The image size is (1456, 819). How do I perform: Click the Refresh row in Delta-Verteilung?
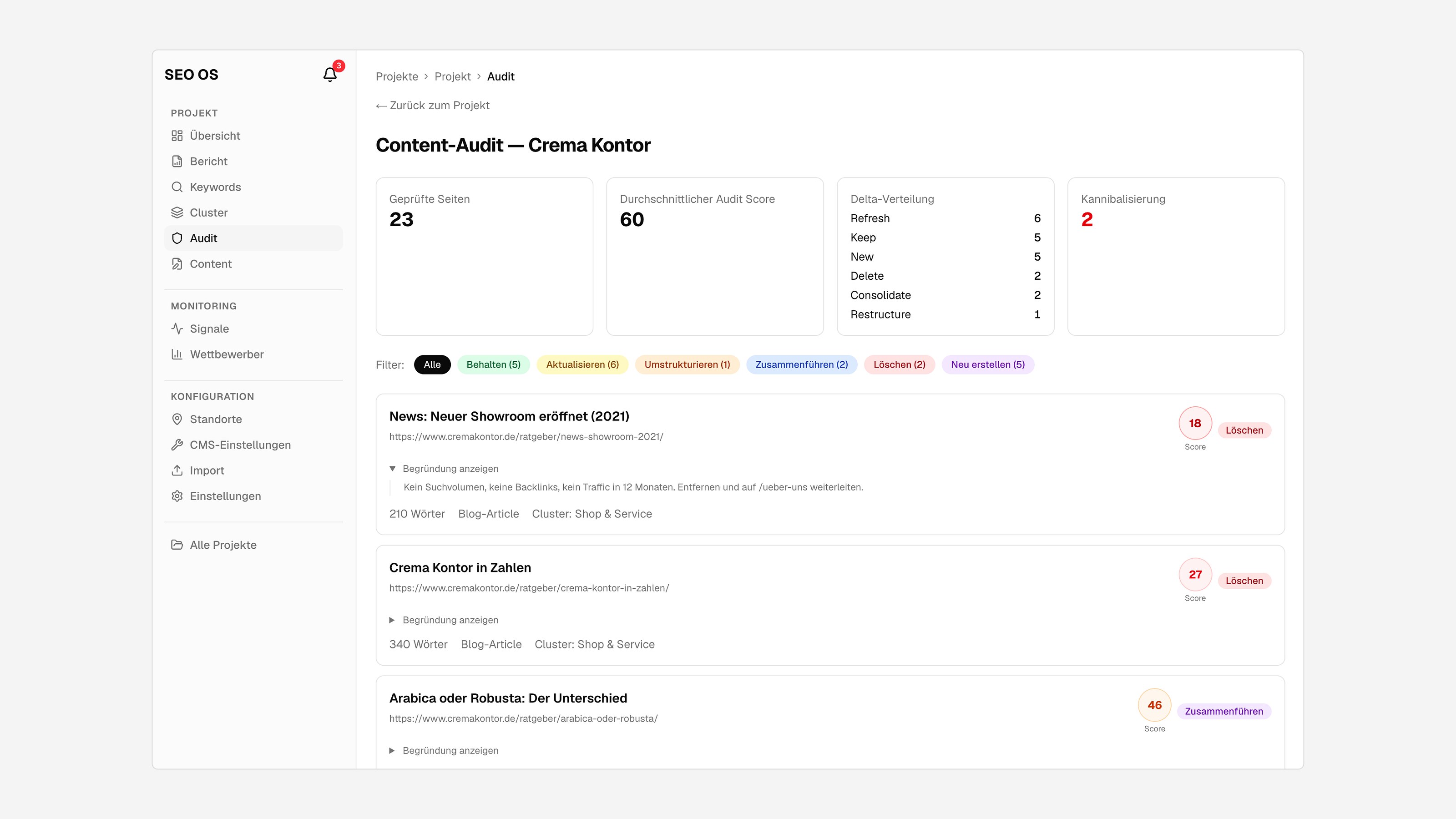click(x=945, y=219)
